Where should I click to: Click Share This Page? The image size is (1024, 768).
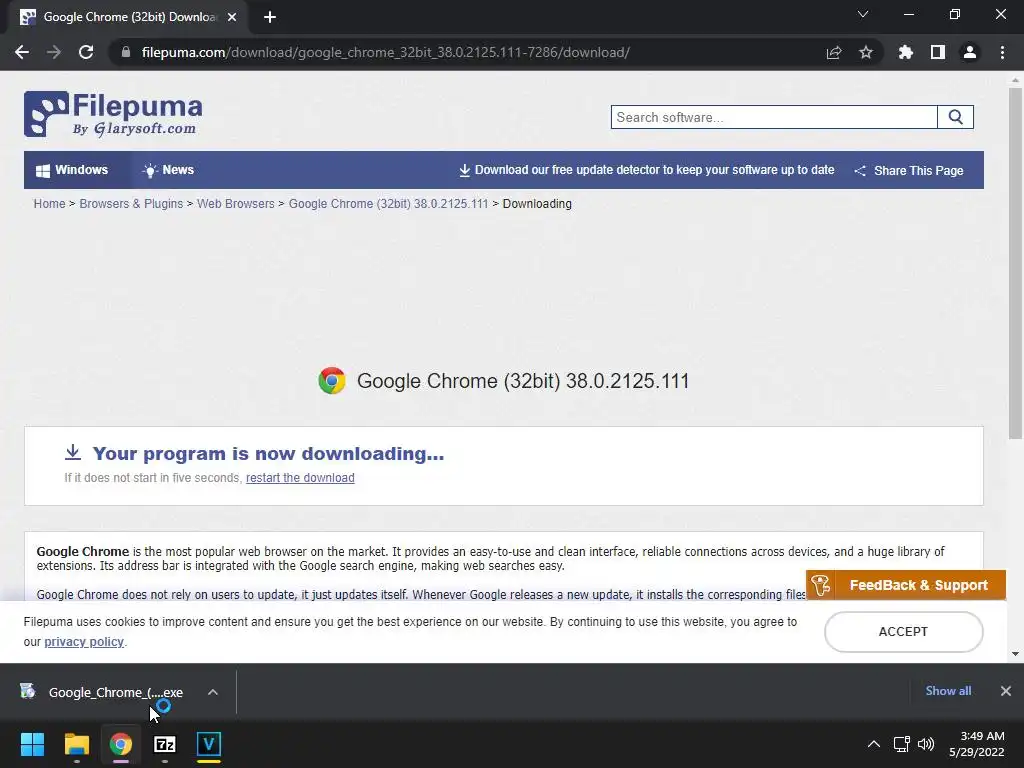(909, 170)
